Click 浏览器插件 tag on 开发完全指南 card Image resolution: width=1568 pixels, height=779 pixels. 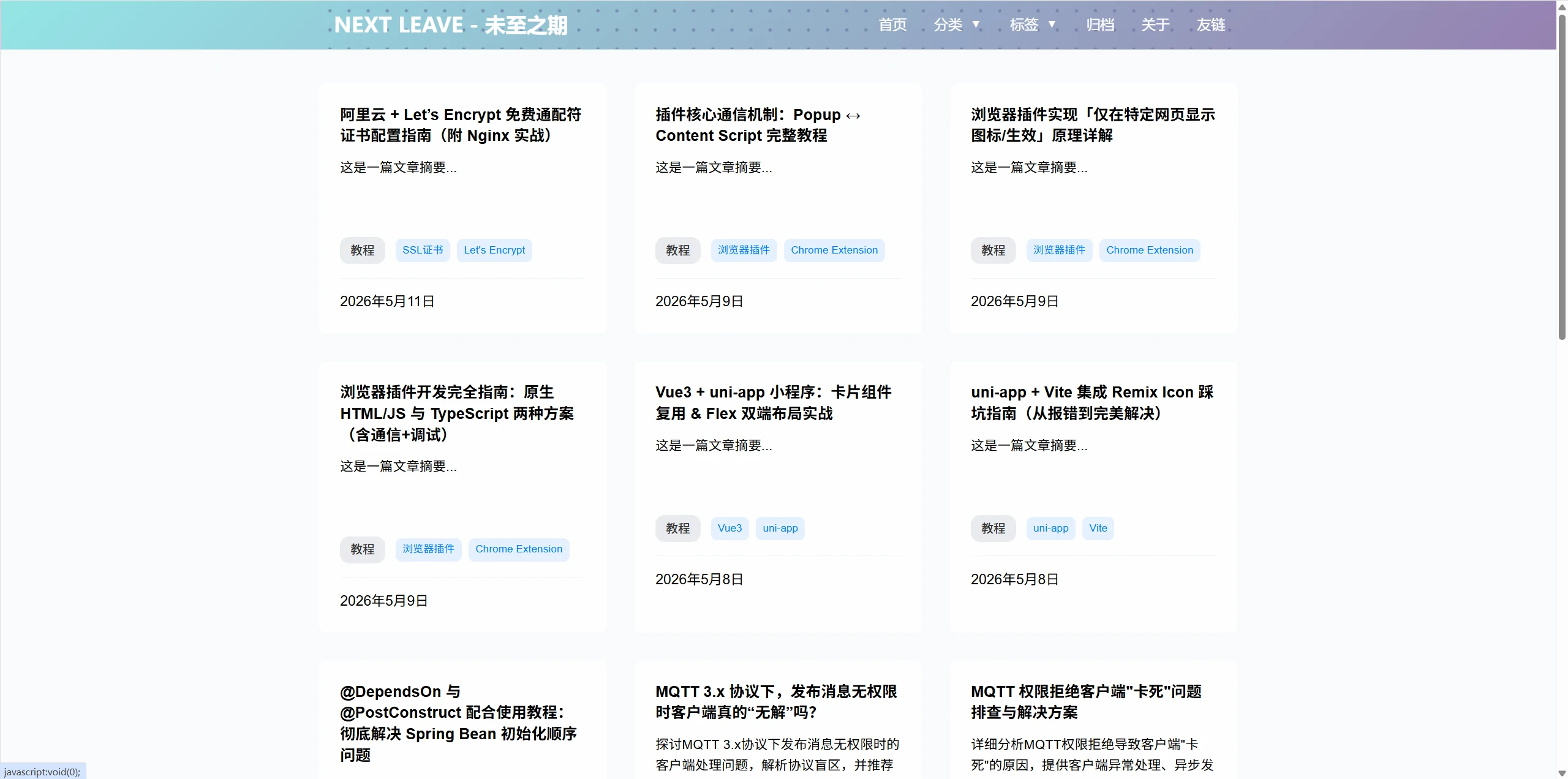point(428,549)
